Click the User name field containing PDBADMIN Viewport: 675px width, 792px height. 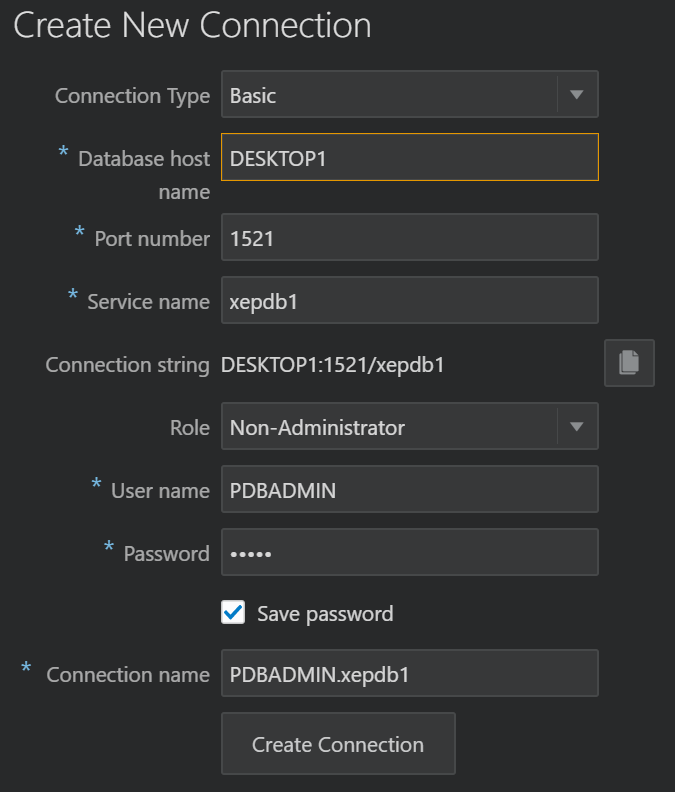pyautogui.click(x=409, y=490)
